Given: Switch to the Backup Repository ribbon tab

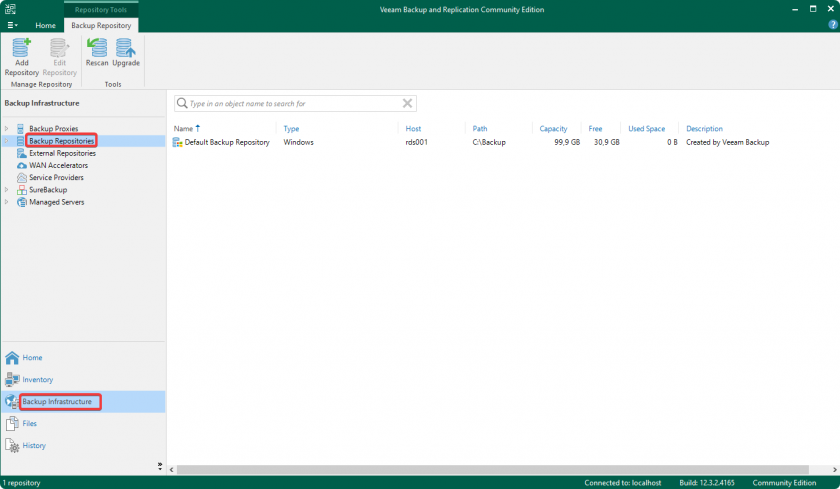Looking at the screenshot, I should point(101,25).
